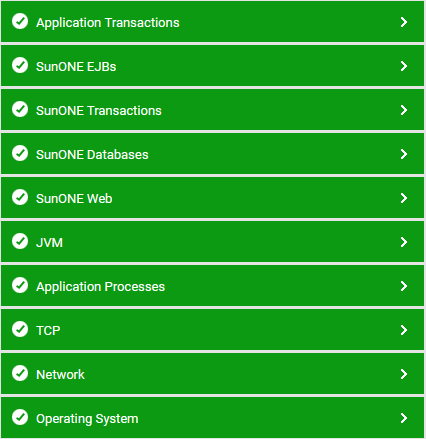Click the Network layer checkmark icon
This screenshot has height=439, width=426.
point(20,373)
